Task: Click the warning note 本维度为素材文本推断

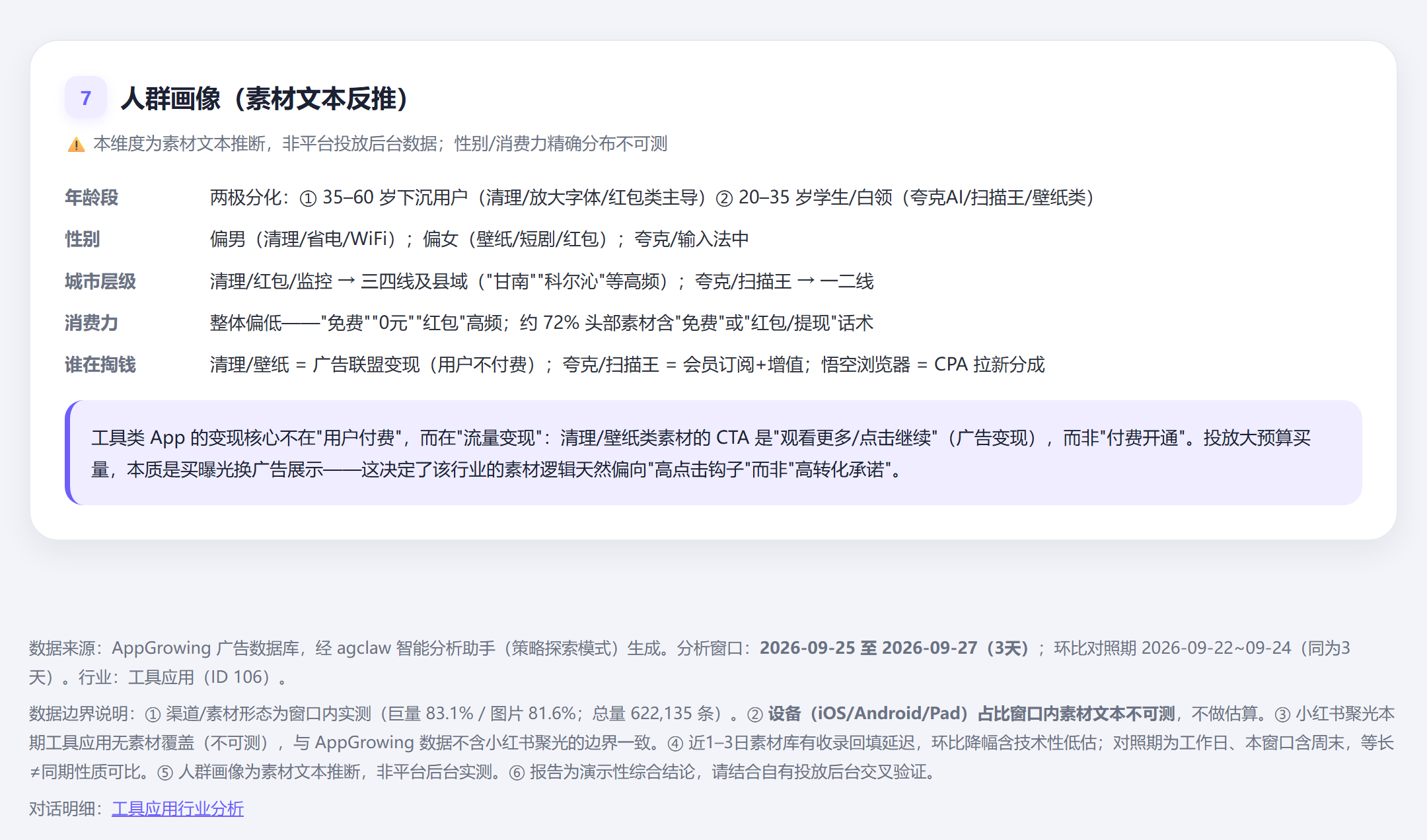Action: click(x=381, y=143)
